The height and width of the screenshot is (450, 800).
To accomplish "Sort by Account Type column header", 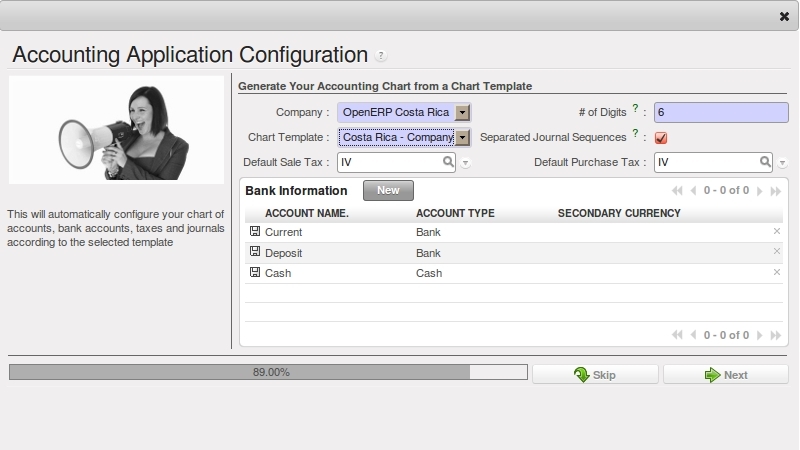I will (x=455, y=213).
